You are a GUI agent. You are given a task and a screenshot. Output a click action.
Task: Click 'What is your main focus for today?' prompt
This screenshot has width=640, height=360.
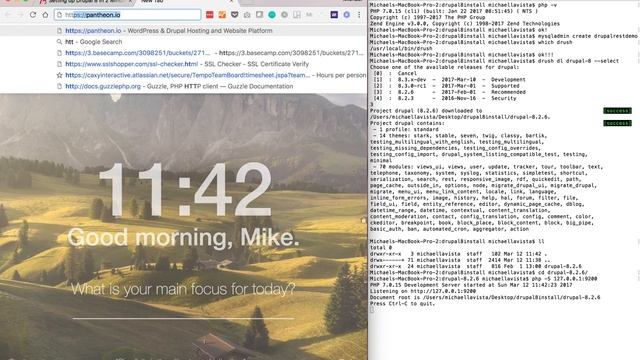coord(183,289)
